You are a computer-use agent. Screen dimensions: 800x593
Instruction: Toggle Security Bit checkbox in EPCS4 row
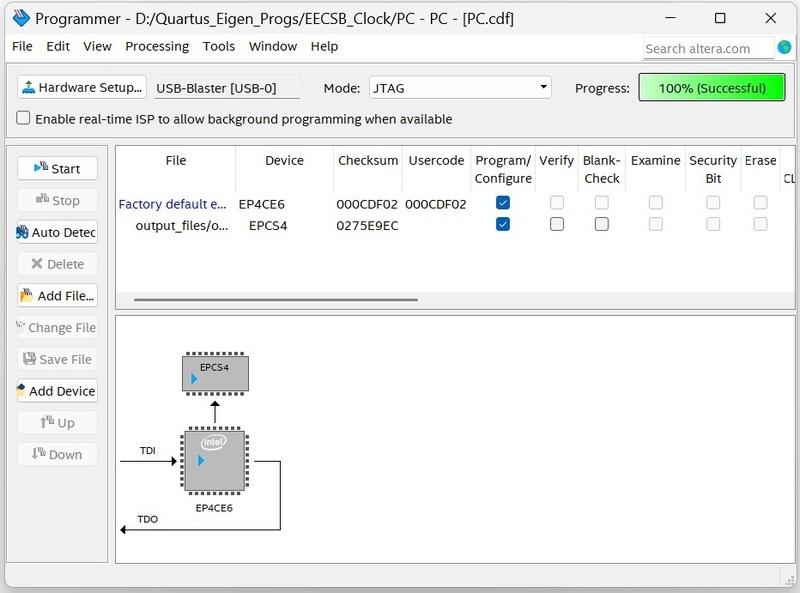point(713,224)
